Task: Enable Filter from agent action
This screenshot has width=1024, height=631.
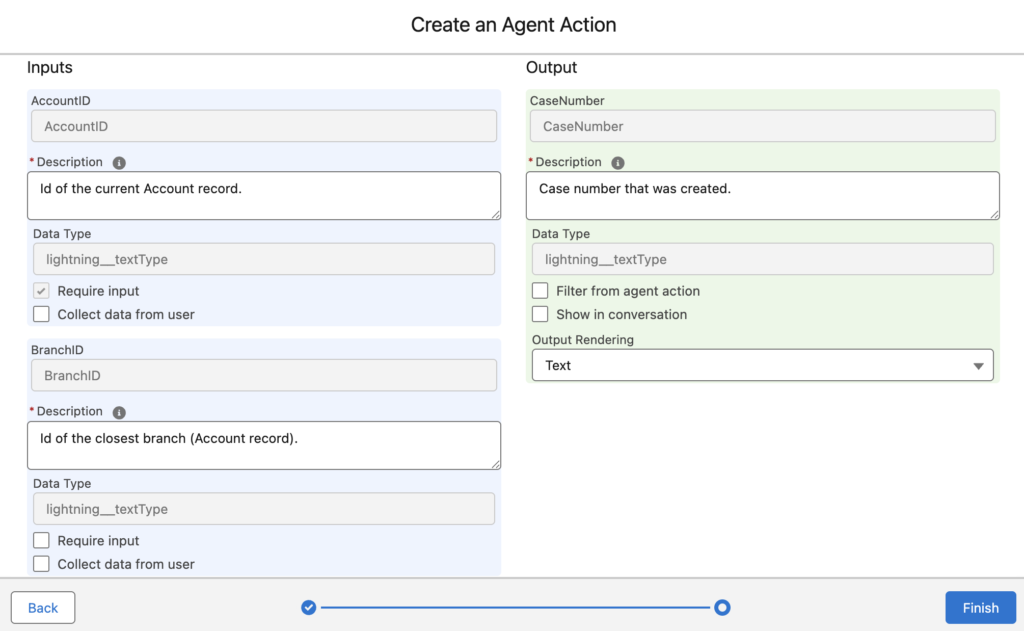Action: tap(540, 290)
